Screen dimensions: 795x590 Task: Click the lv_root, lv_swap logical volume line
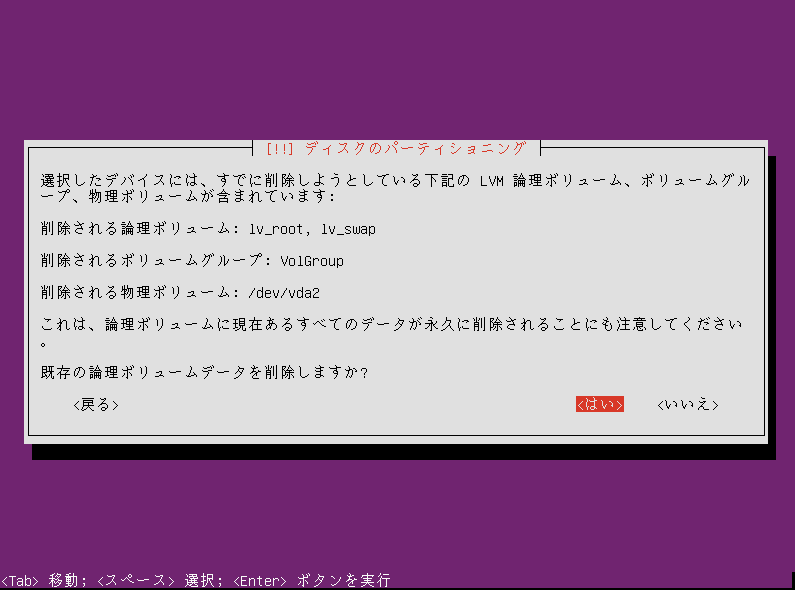click(x=208, y=229)
